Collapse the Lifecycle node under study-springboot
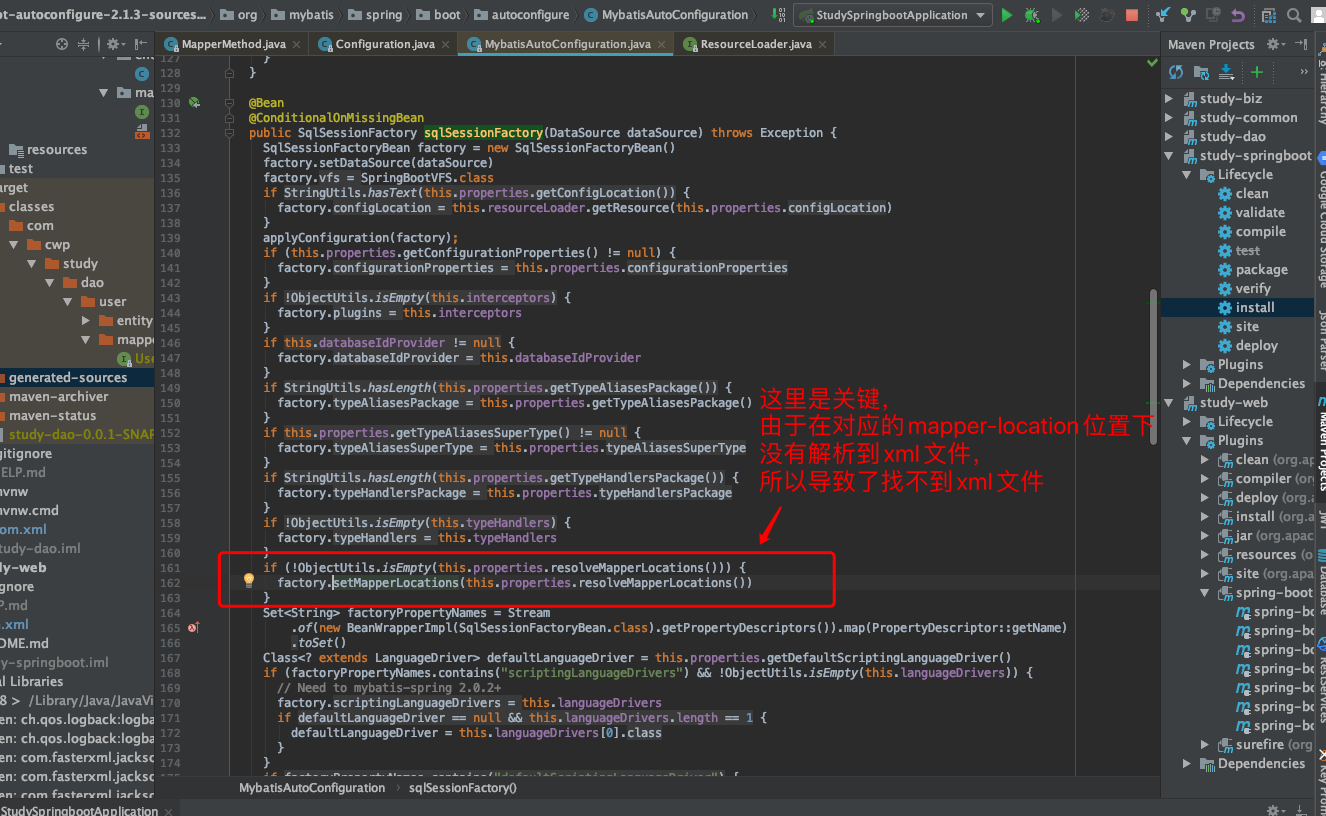This screenshot has height=816, width=1326. click(1187, 174)
